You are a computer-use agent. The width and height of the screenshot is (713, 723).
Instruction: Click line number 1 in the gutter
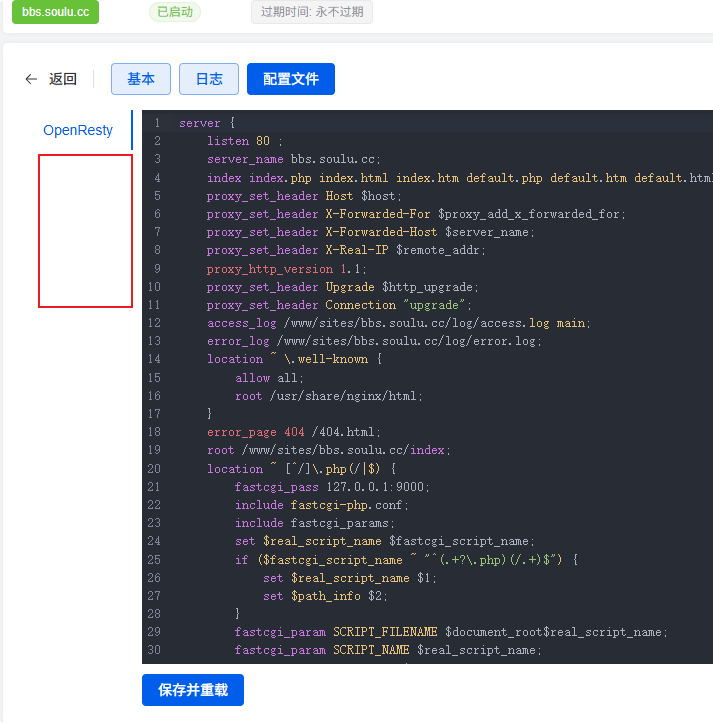[x=157, y=123]
